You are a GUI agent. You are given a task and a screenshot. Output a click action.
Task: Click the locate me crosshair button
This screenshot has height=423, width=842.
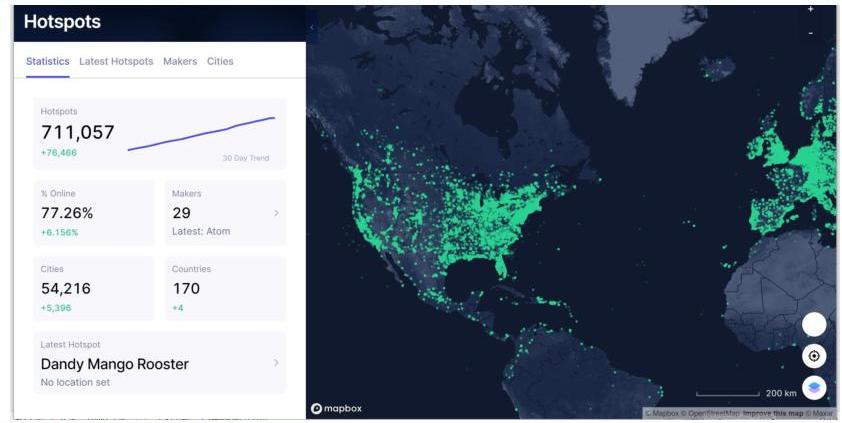point(814,356)
